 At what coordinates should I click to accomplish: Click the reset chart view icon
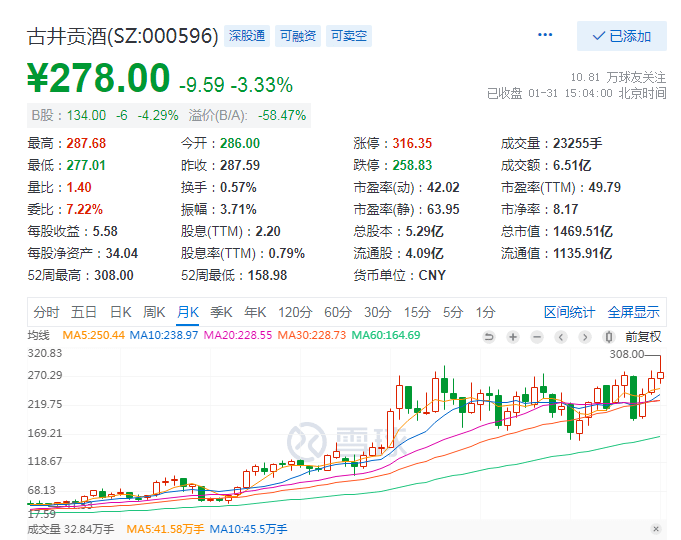488,336
